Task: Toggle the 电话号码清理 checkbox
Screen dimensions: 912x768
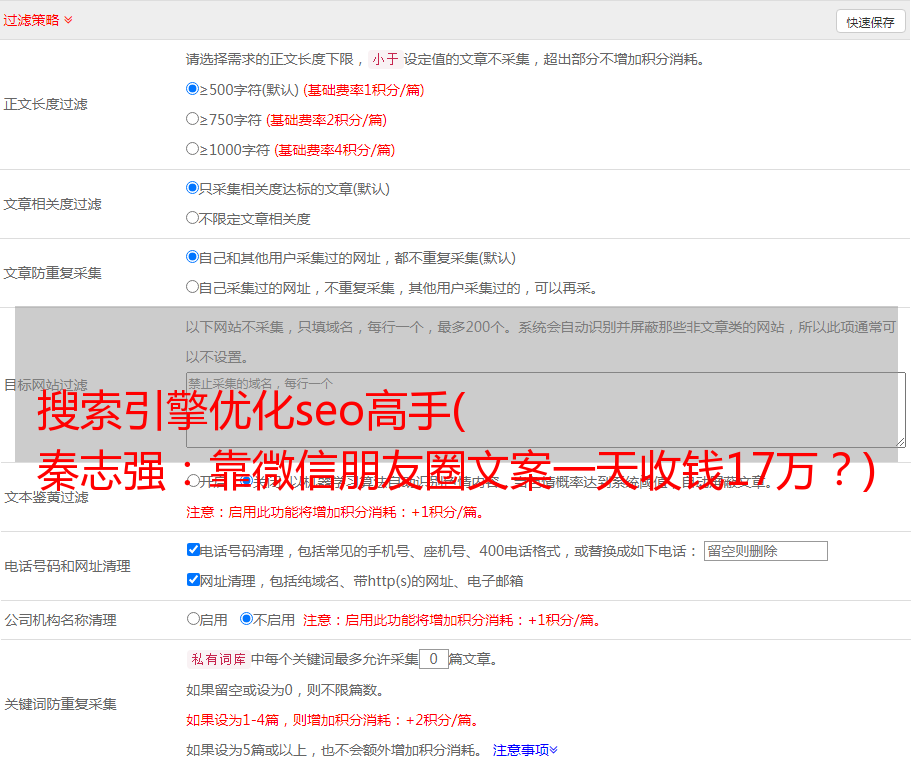Action: pos(193,550)
